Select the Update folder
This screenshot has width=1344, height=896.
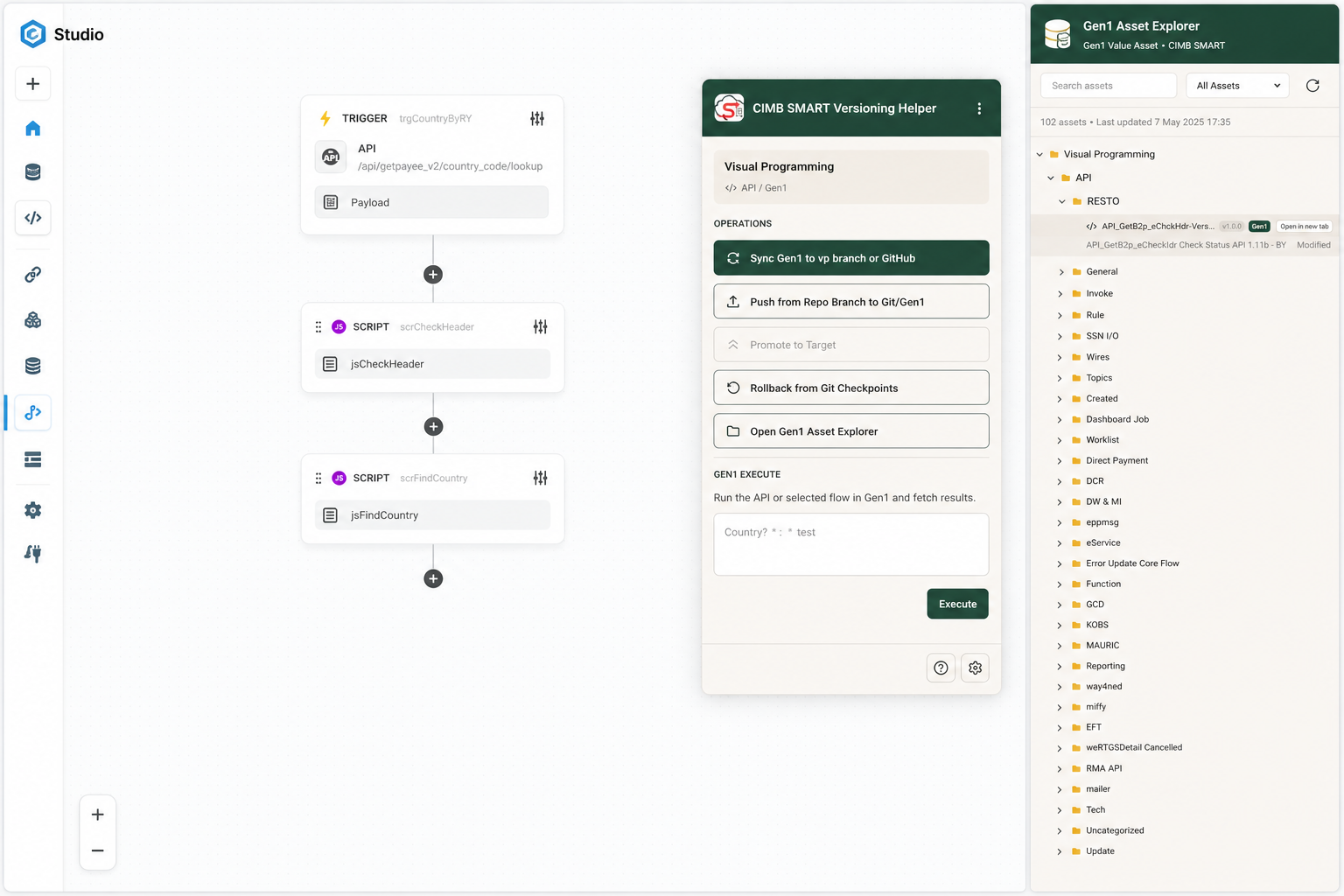(1099, 851)
